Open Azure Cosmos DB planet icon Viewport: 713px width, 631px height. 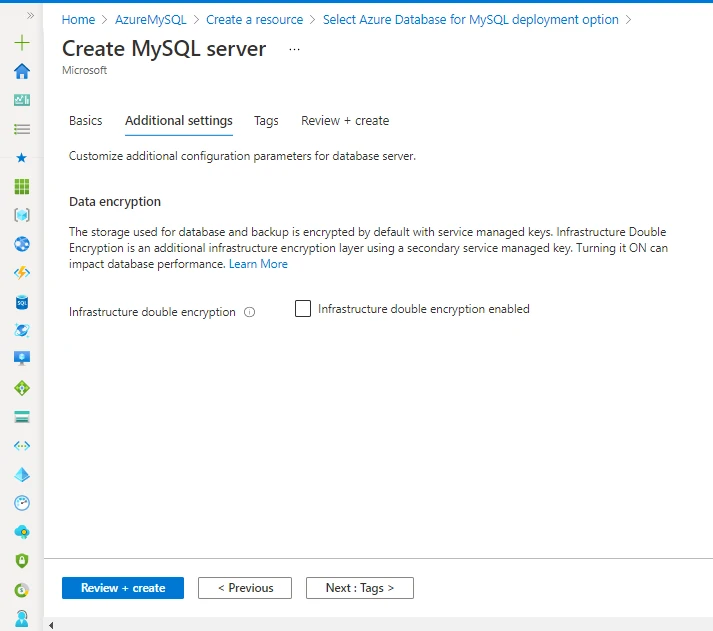point(22,330)
